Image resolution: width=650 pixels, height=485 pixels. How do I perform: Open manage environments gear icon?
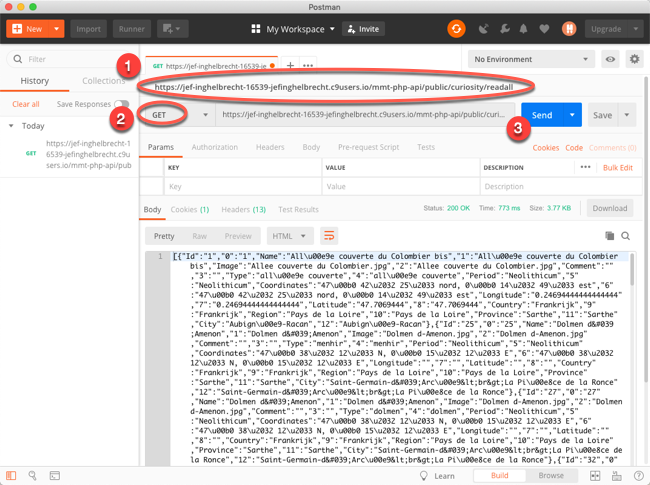pos(634,59)
